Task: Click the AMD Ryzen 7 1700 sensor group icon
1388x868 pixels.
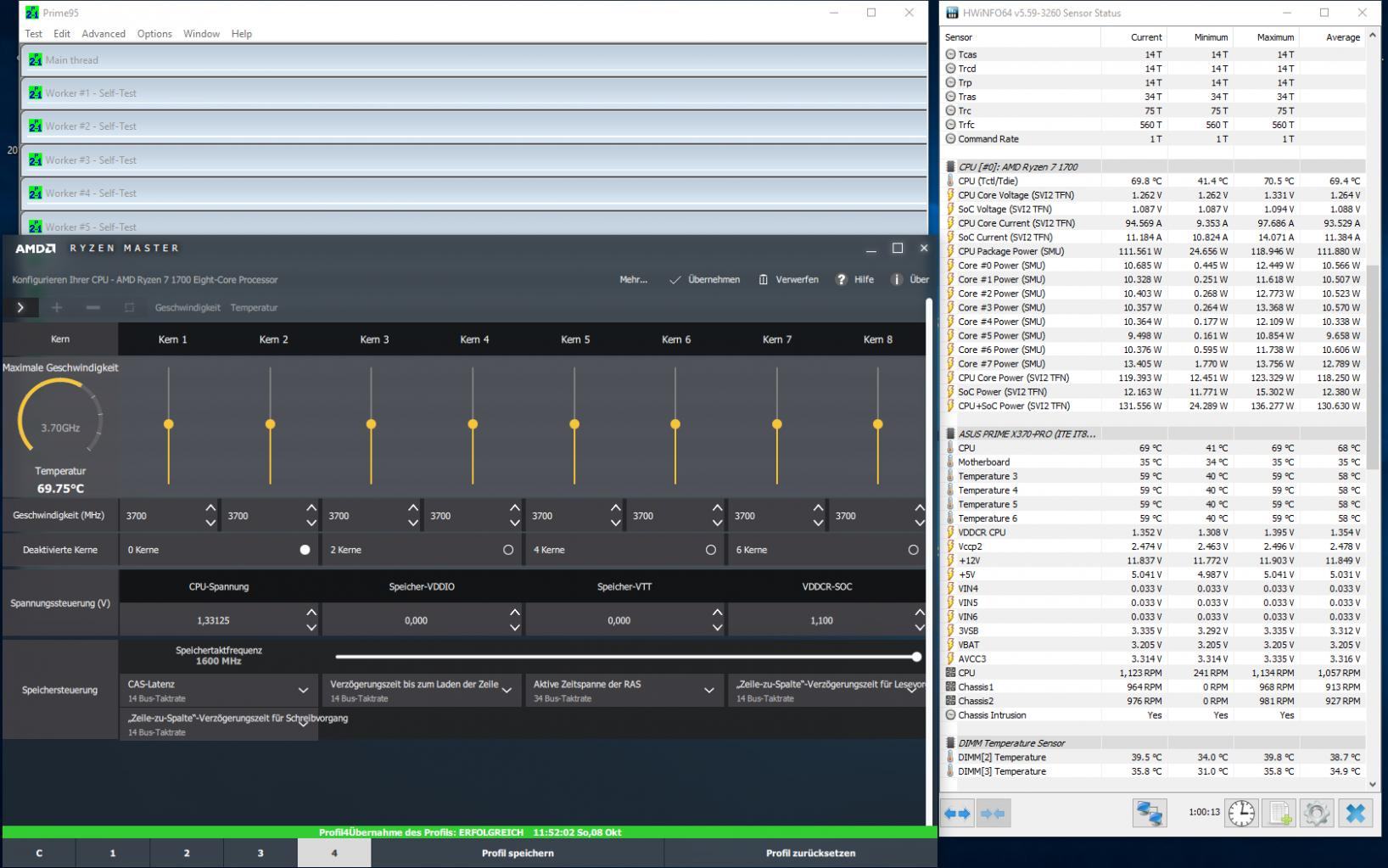Action: point(950,167)
